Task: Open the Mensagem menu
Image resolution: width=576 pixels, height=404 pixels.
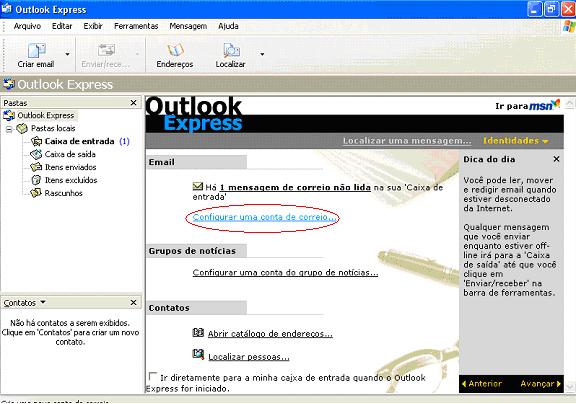Action: pos(188,26)
